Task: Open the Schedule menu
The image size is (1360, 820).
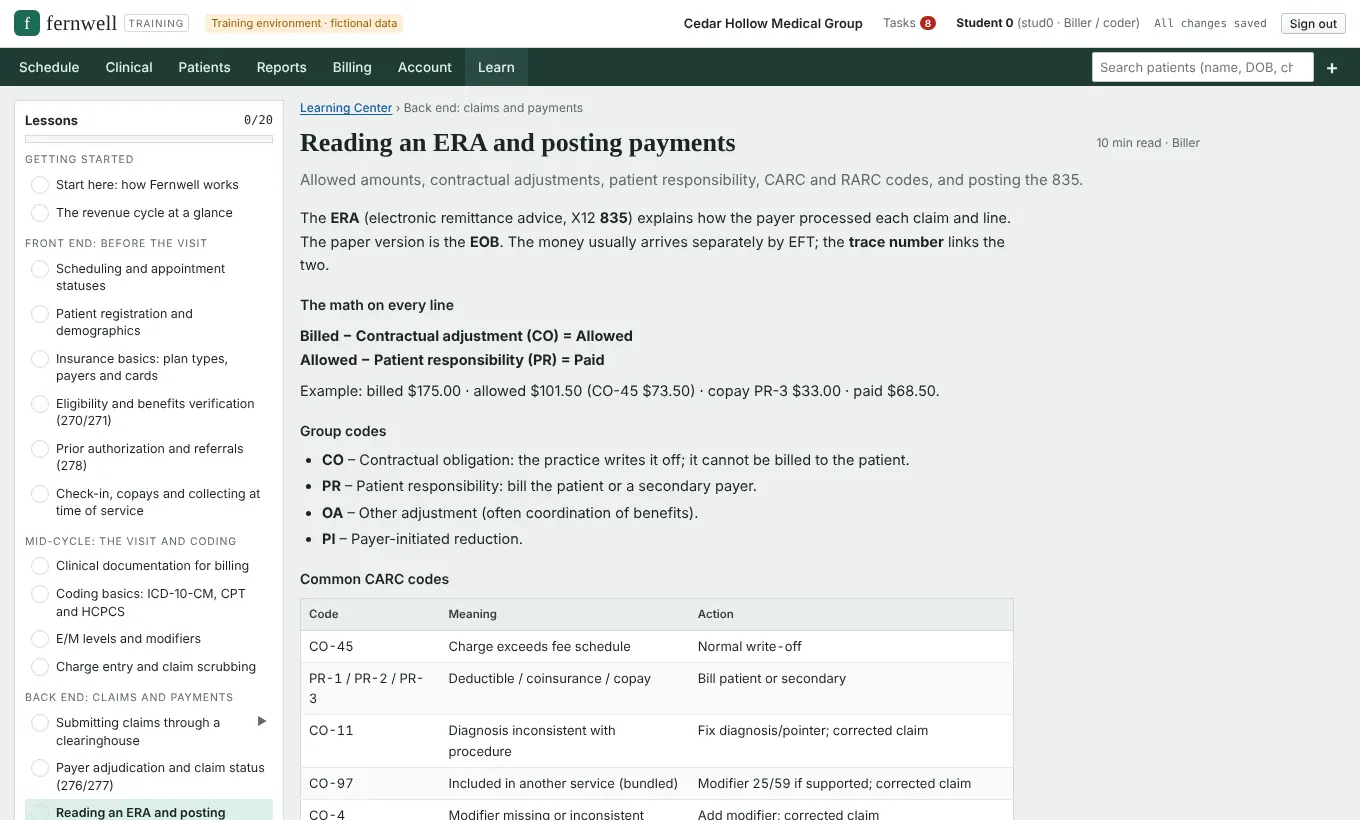Action: (x=49, y=67)
